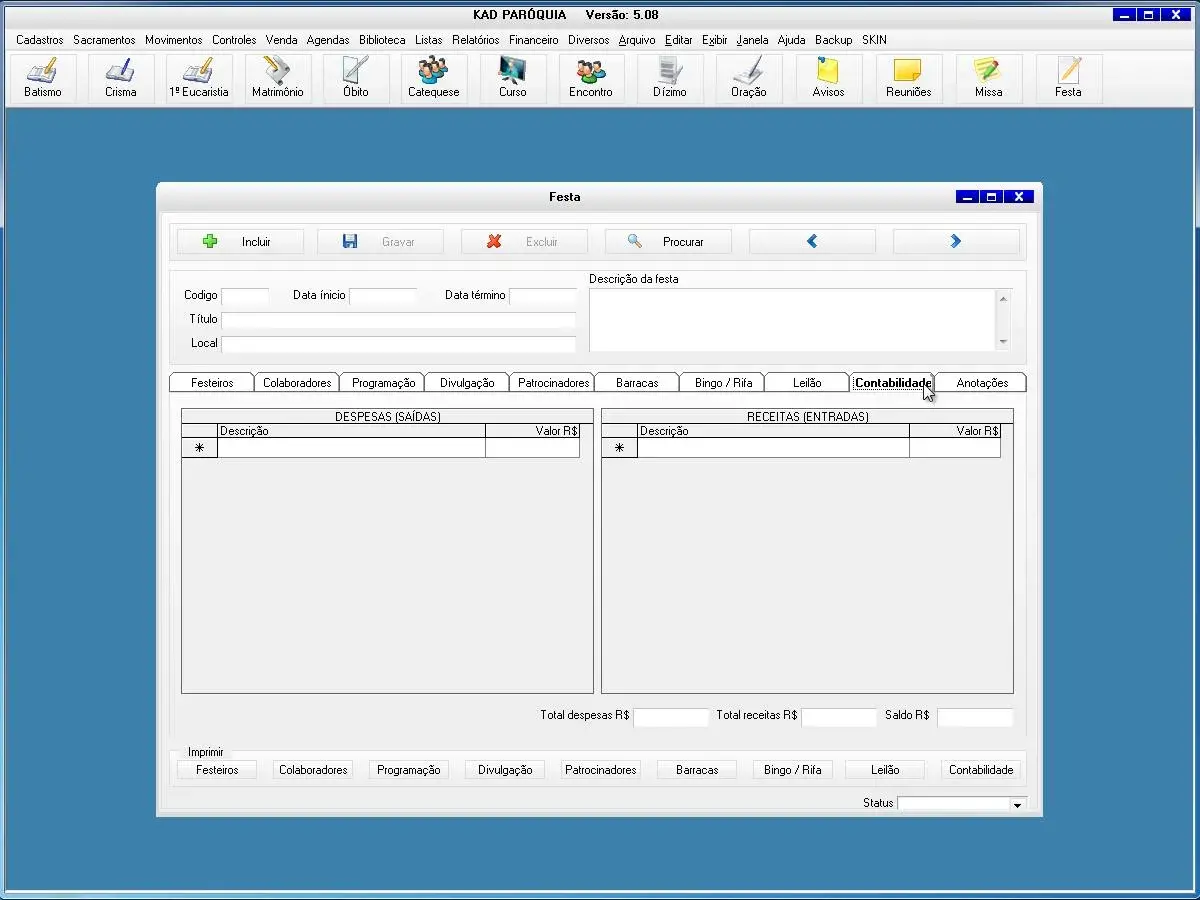Open the Financeiro menu
Screen dimensions: 1200x900
point(534,40)
